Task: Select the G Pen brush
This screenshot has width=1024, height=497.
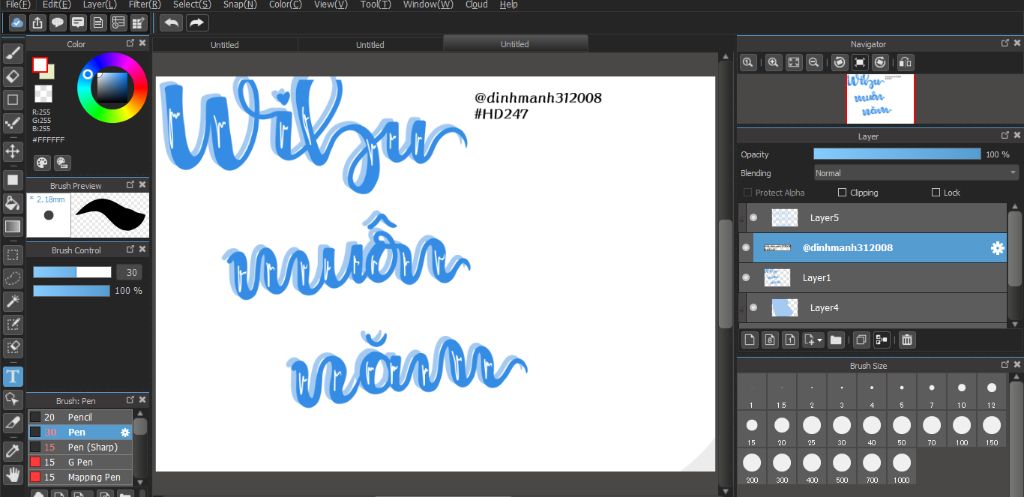Action: [x=80, y=462]
